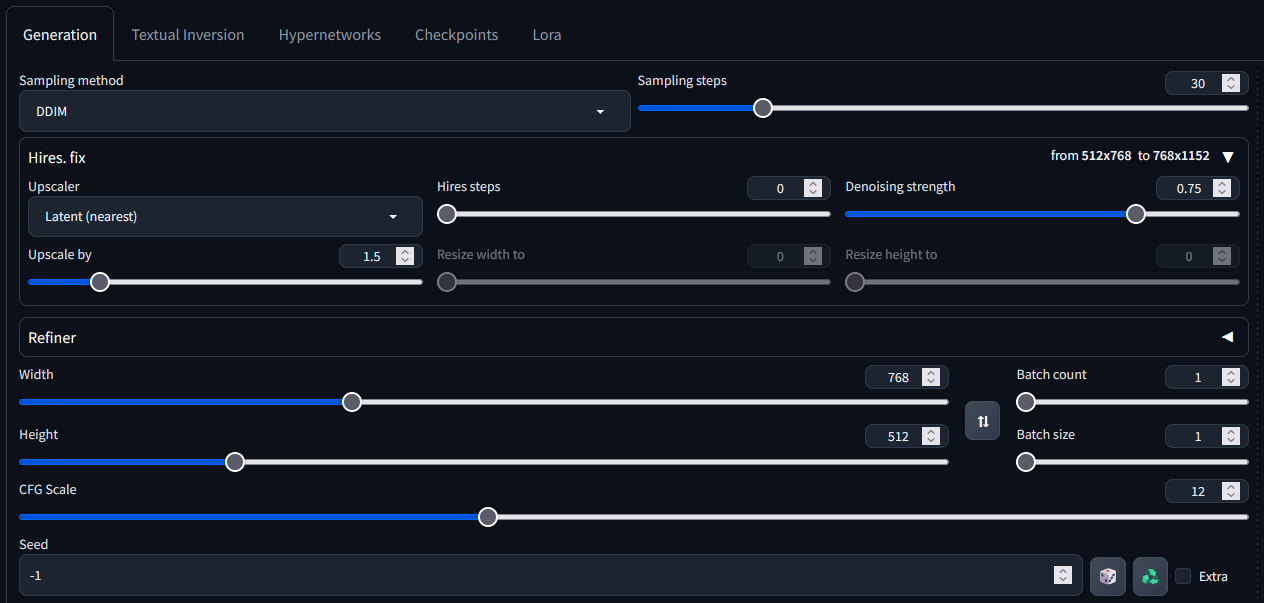Swap Width and Height using the arrows icon
This screenshot has width=1264, height=603.
click(981, 420)
